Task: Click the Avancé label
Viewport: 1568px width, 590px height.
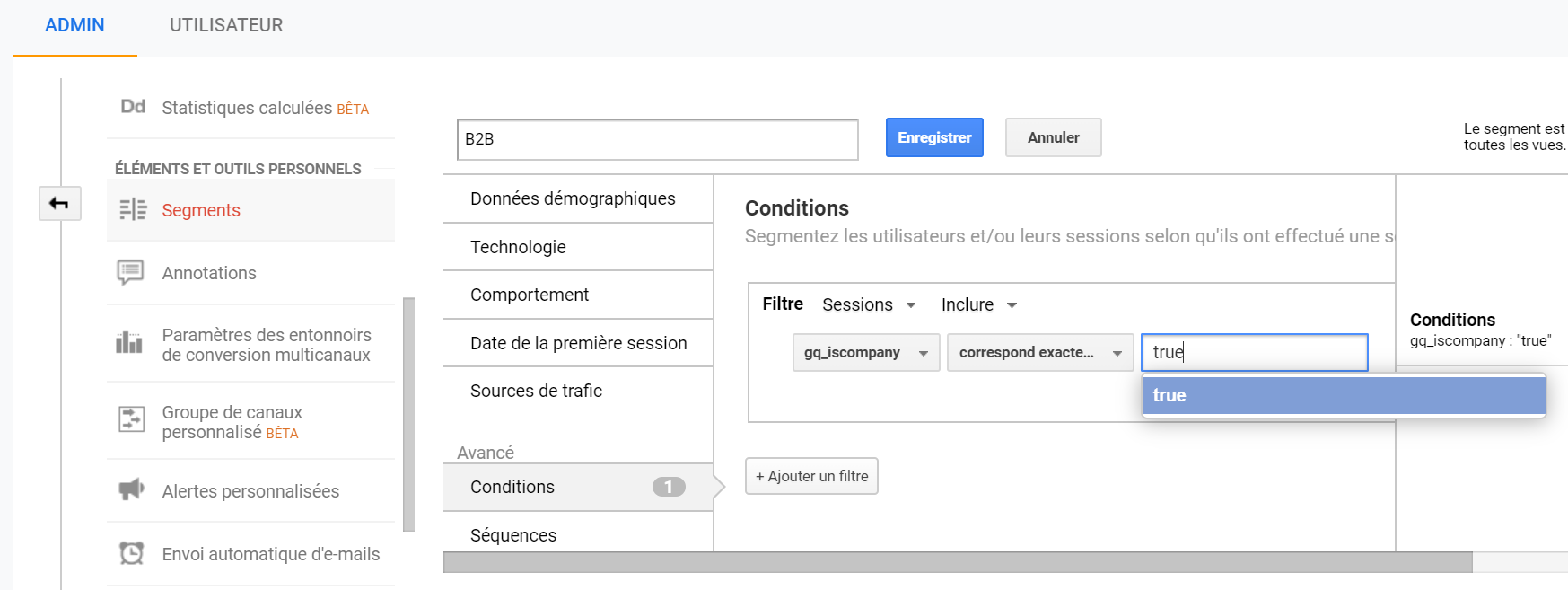Action: click(486, 453)
